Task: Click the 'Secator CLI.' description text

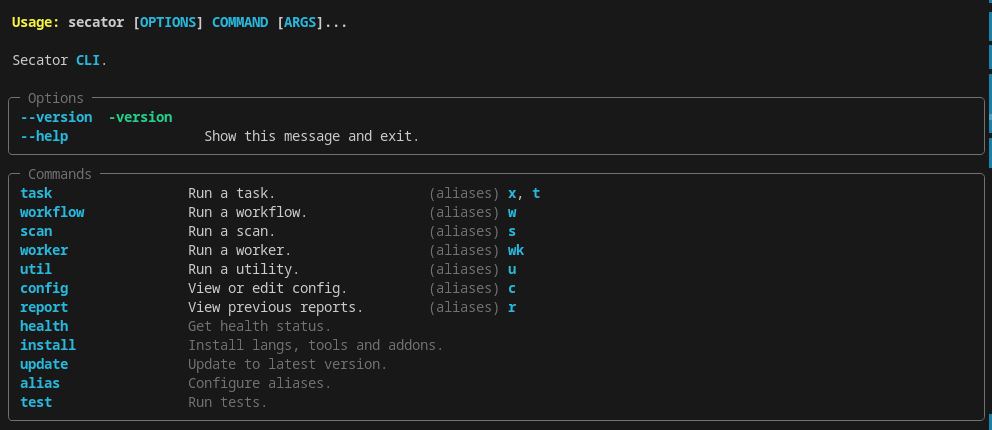Action: point(60,61)
